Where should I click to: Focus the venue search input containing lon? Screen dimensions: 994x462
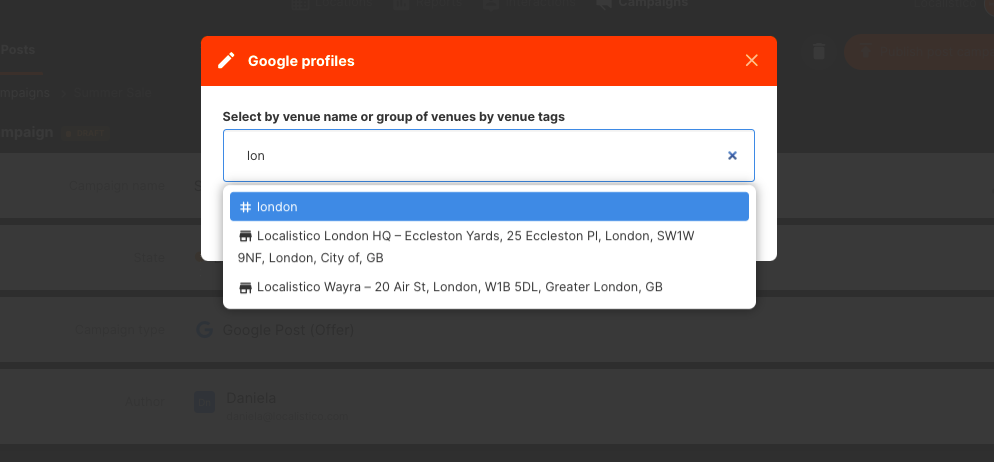click(x=488, y=156)
